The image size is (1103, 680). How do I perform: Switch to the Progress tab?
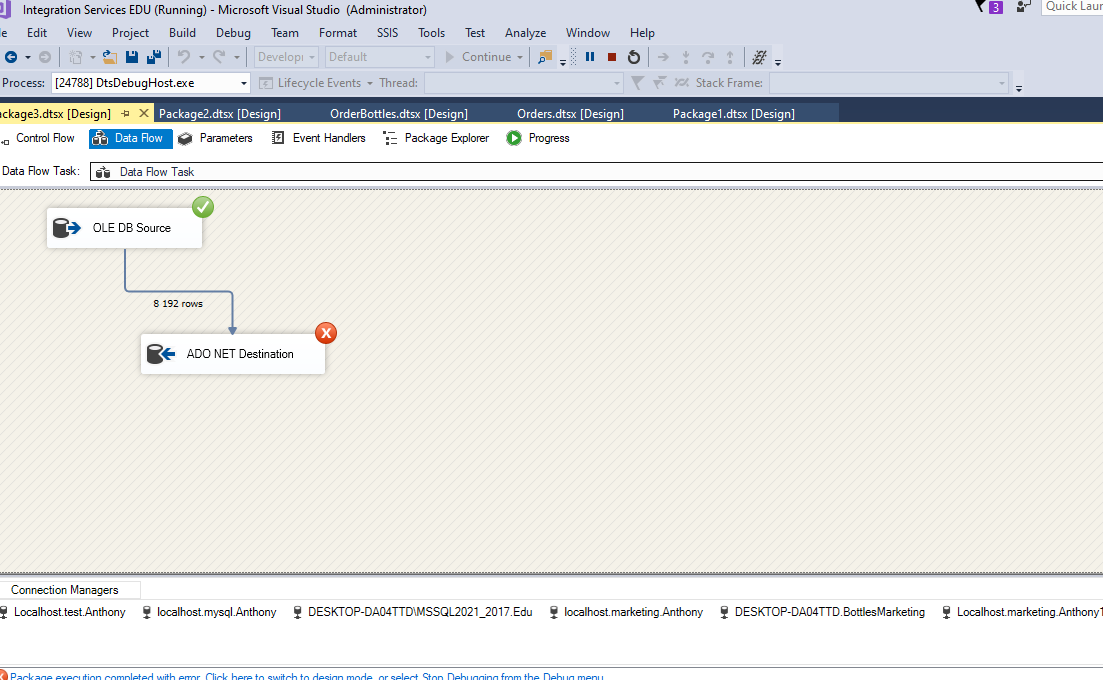point(538,138)
